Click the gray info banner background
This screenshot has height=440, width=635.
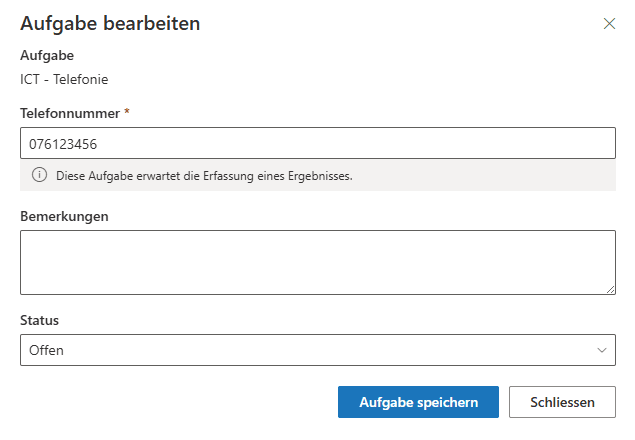(x=480, y=176)
